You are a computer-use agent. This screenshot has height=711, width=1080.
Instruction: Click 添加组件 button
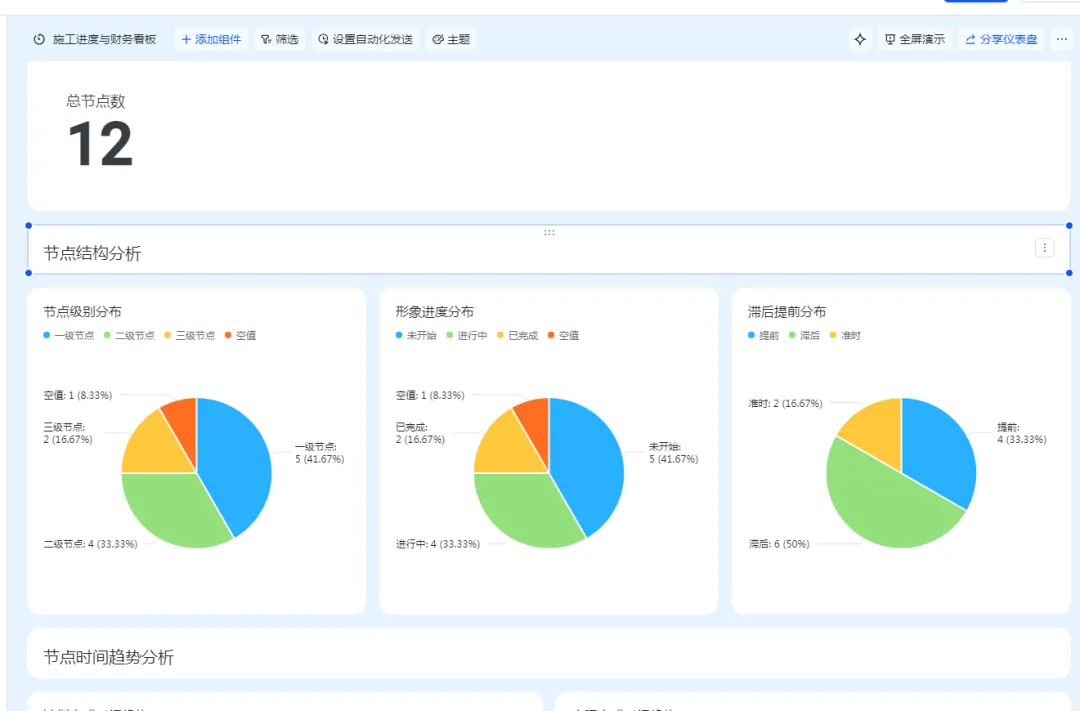point(211,39)
